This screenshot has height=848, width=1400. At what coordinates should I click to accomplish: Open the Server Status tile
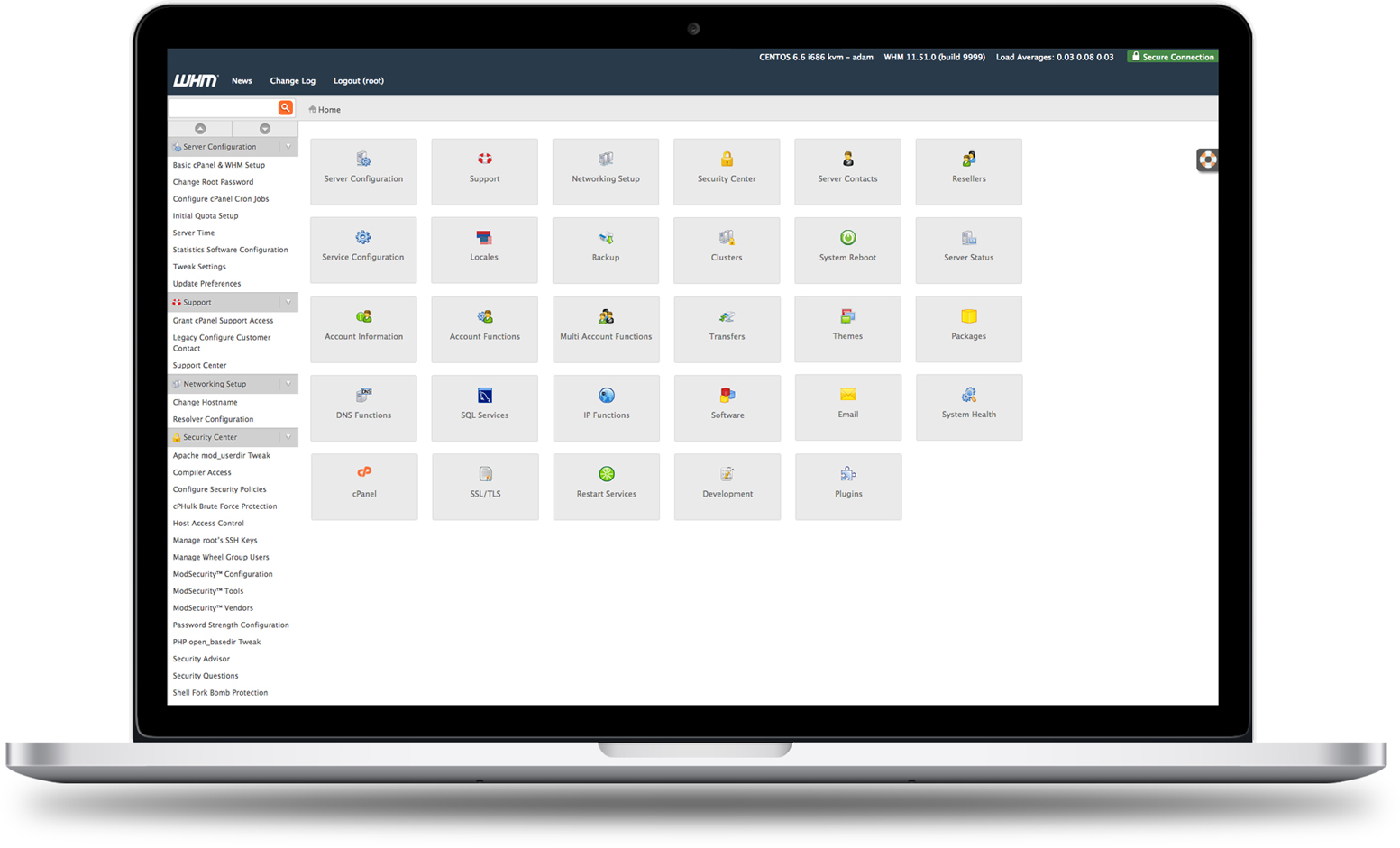(969, 250)
